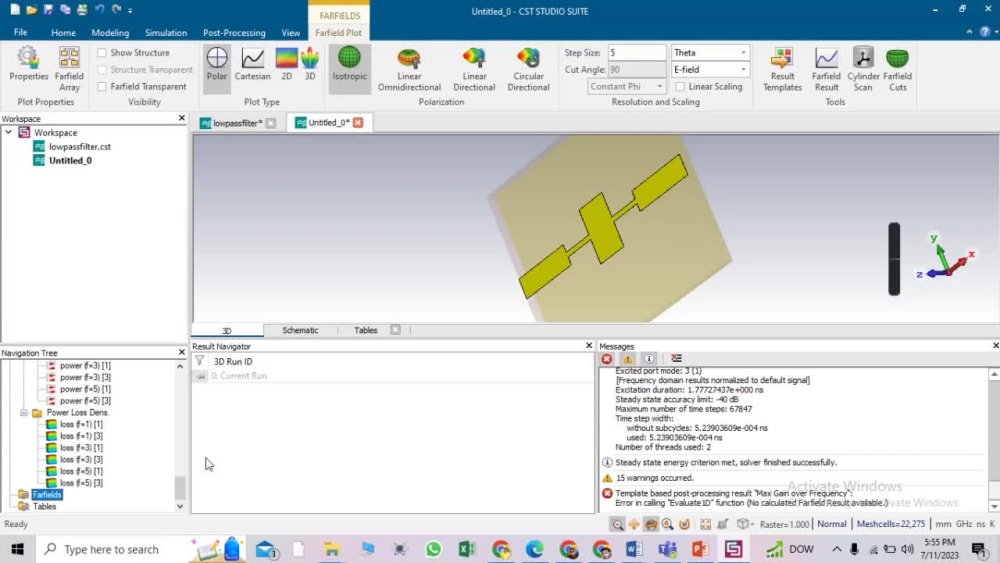Collapse the ribbon using the top-right arrow
Viewport: 1000px width, 563px height.
(969, 31)
